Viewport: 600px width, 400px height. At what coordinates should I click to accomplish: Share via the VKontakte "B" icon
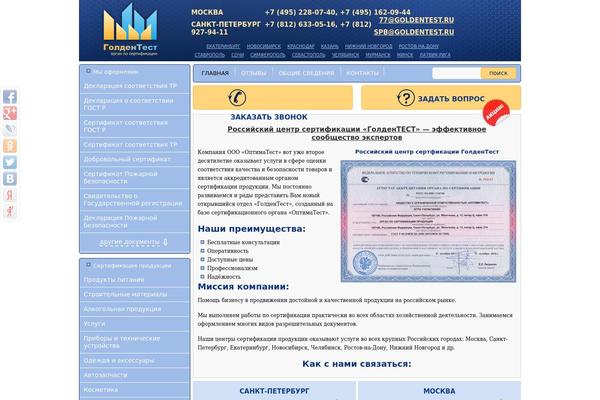coord(10,179)
